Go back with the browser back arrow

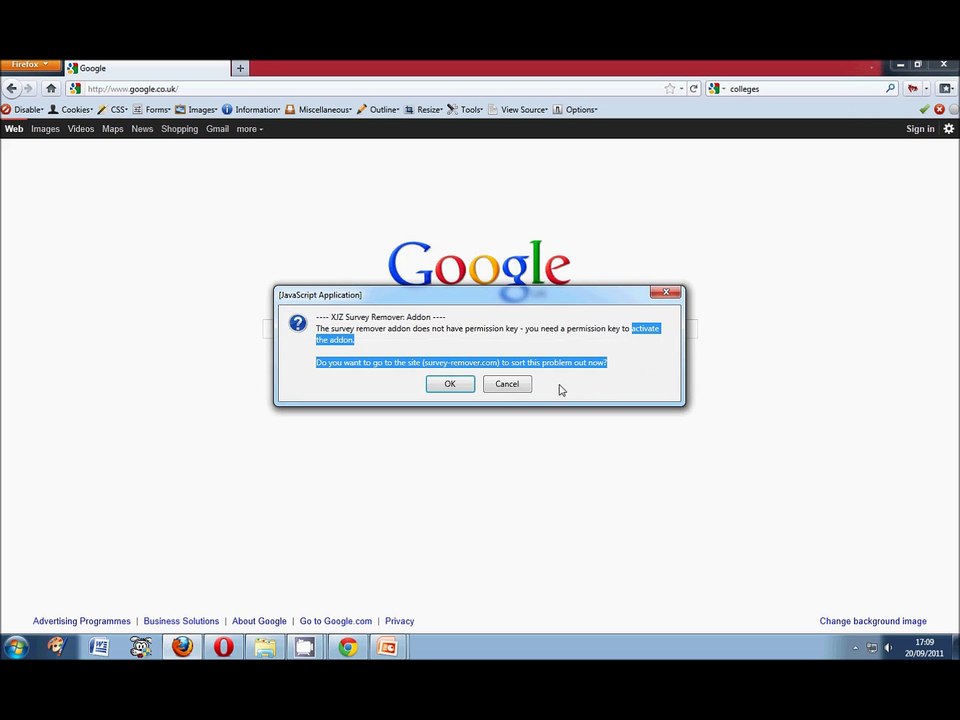pos(11,89)
